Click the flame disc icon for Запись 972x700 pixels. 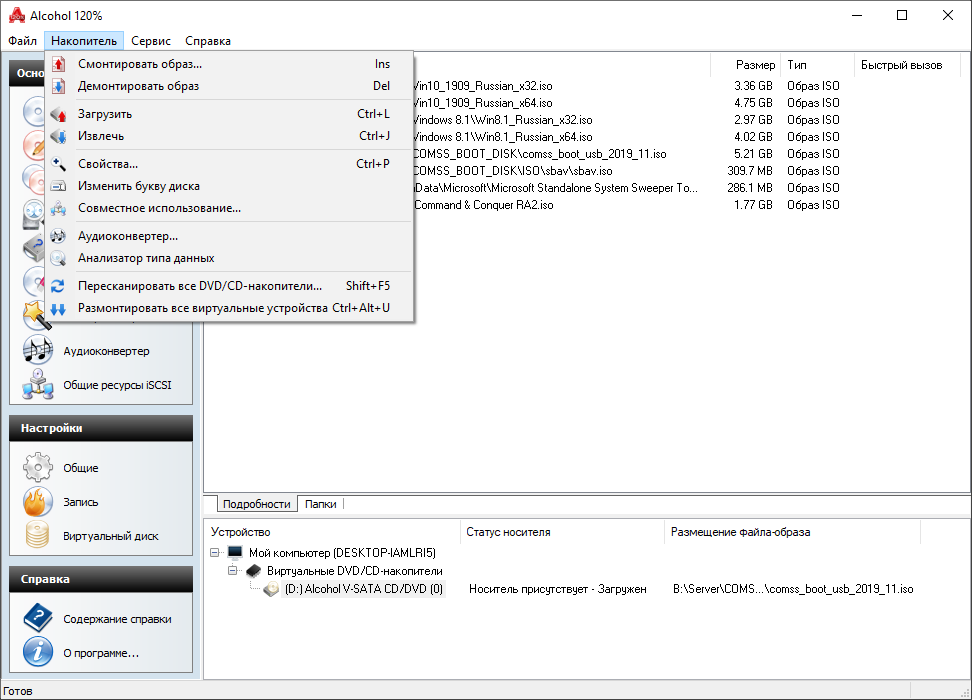tap(38, 502)
